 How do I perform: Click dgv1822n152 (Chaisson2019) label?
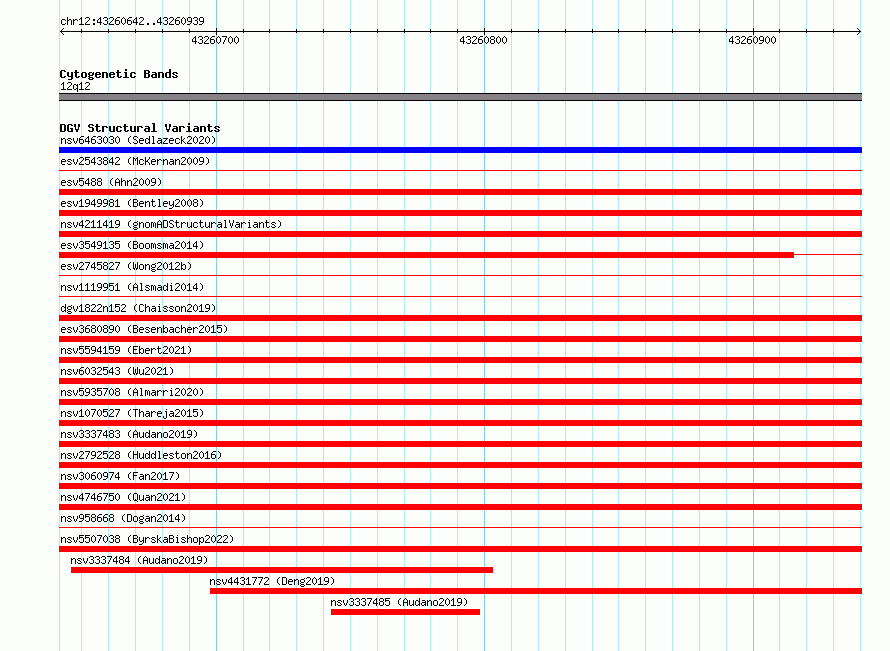[138, 308]
